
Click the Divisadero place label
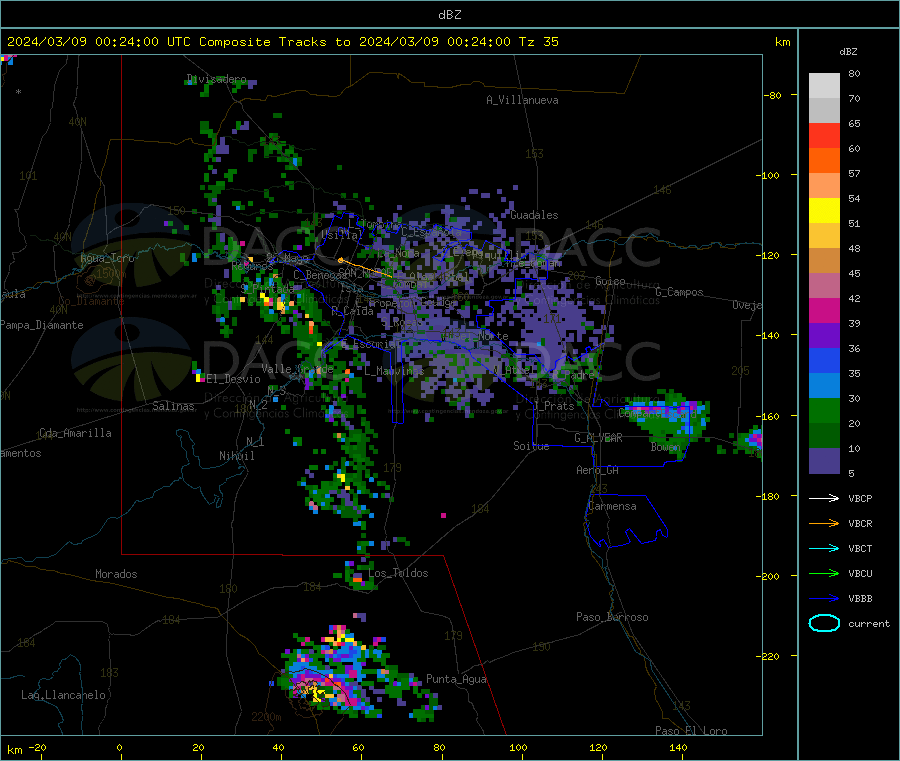pos(217,79)
